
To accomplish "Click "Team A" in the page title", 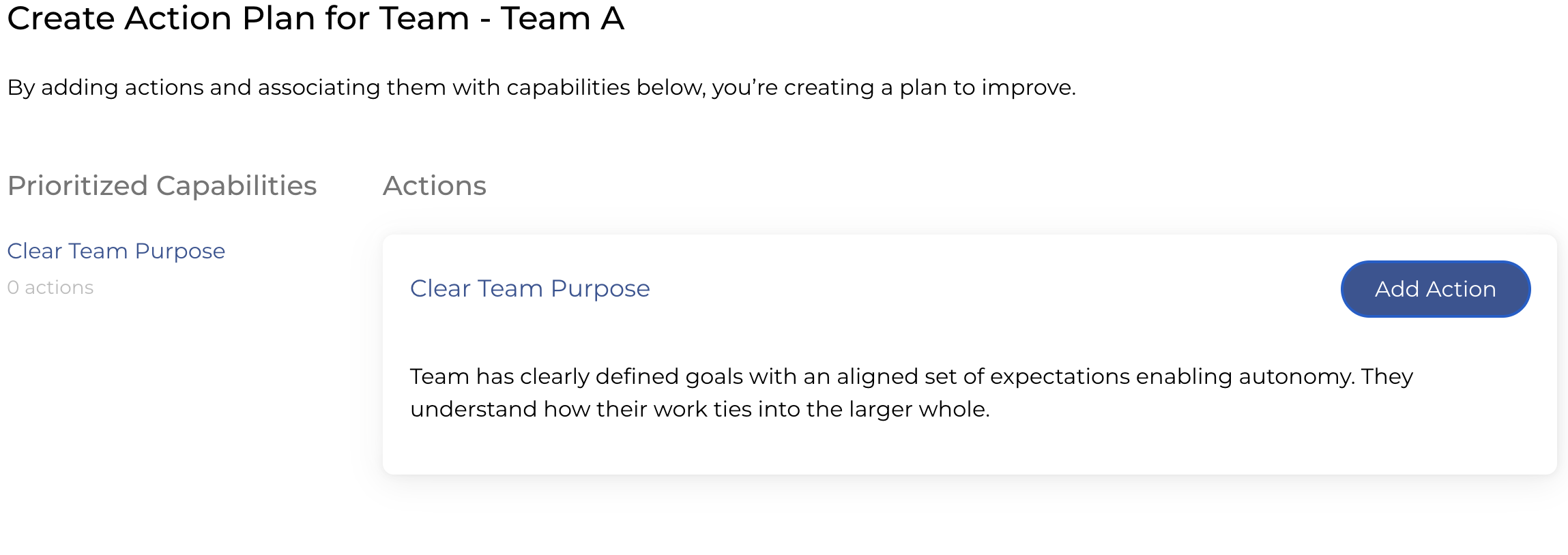I will 562,18.
